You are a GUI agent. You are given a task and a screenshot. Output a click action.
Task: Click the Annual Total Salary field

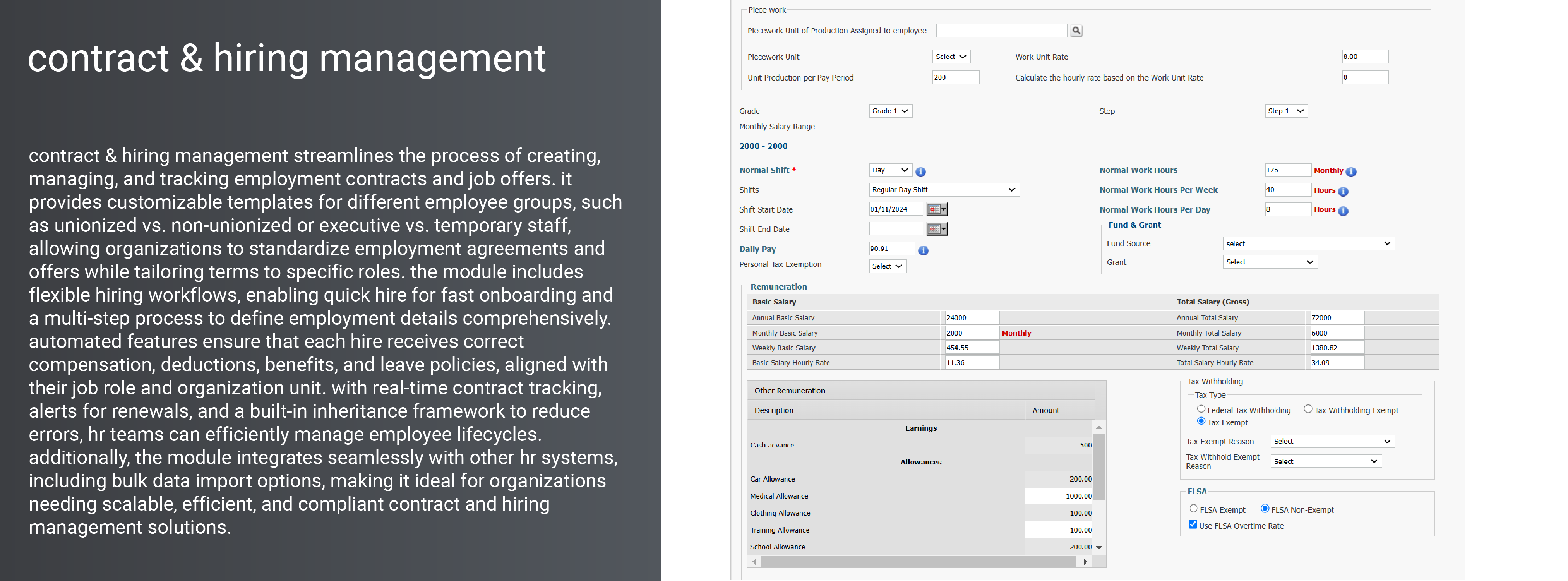click(x=1337, y=317)
